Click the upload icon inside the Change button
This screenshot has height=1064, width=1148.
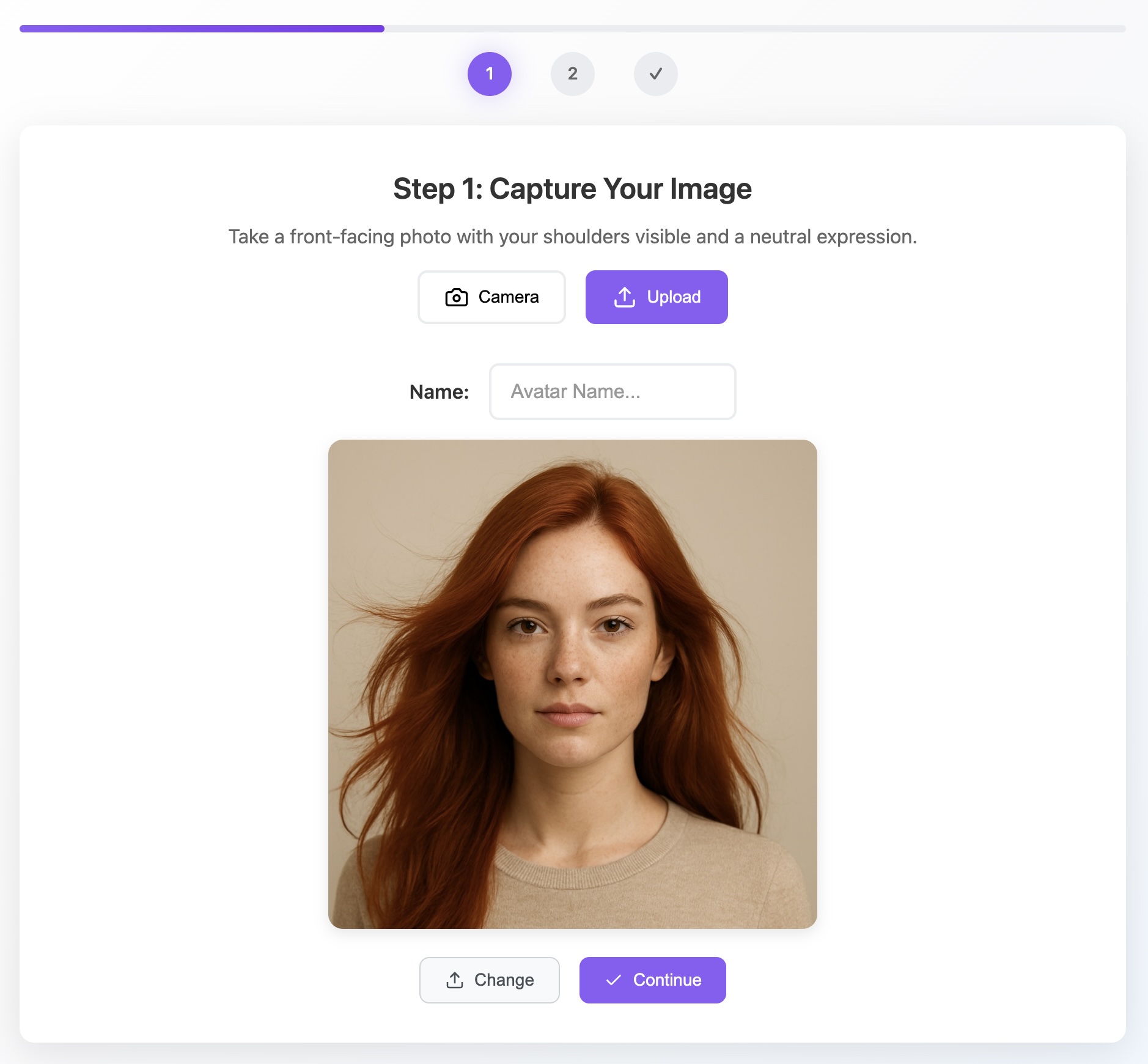click(x=455, y=980)
